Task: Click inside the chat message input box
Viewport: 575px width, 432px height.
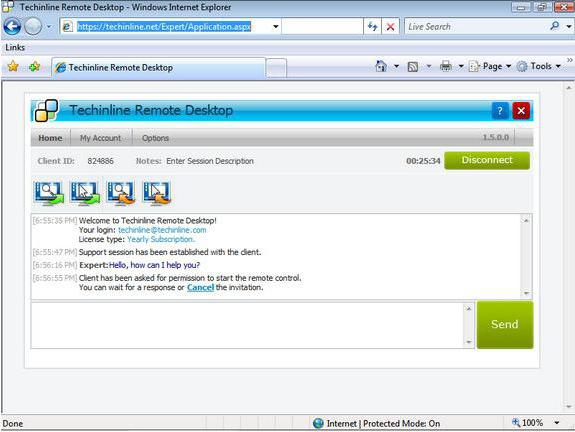Action: 248,325
